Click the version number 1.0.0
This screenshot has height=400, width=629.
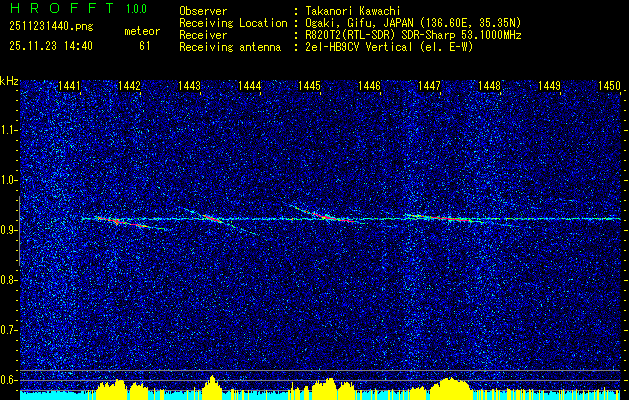[136, 9]
